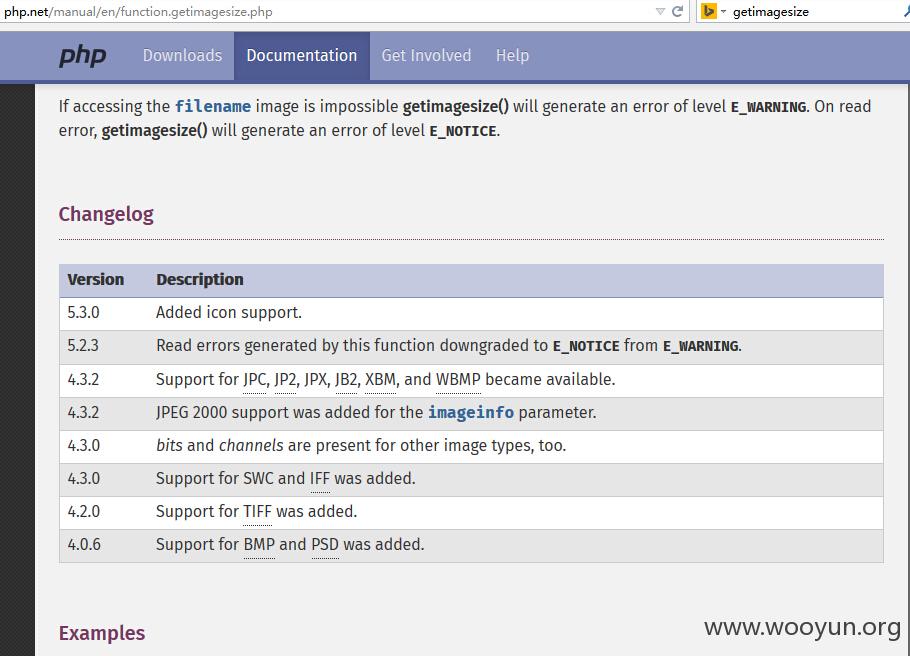
Task: Open the address bar history dropdown arrow
Action: point(660,11)
